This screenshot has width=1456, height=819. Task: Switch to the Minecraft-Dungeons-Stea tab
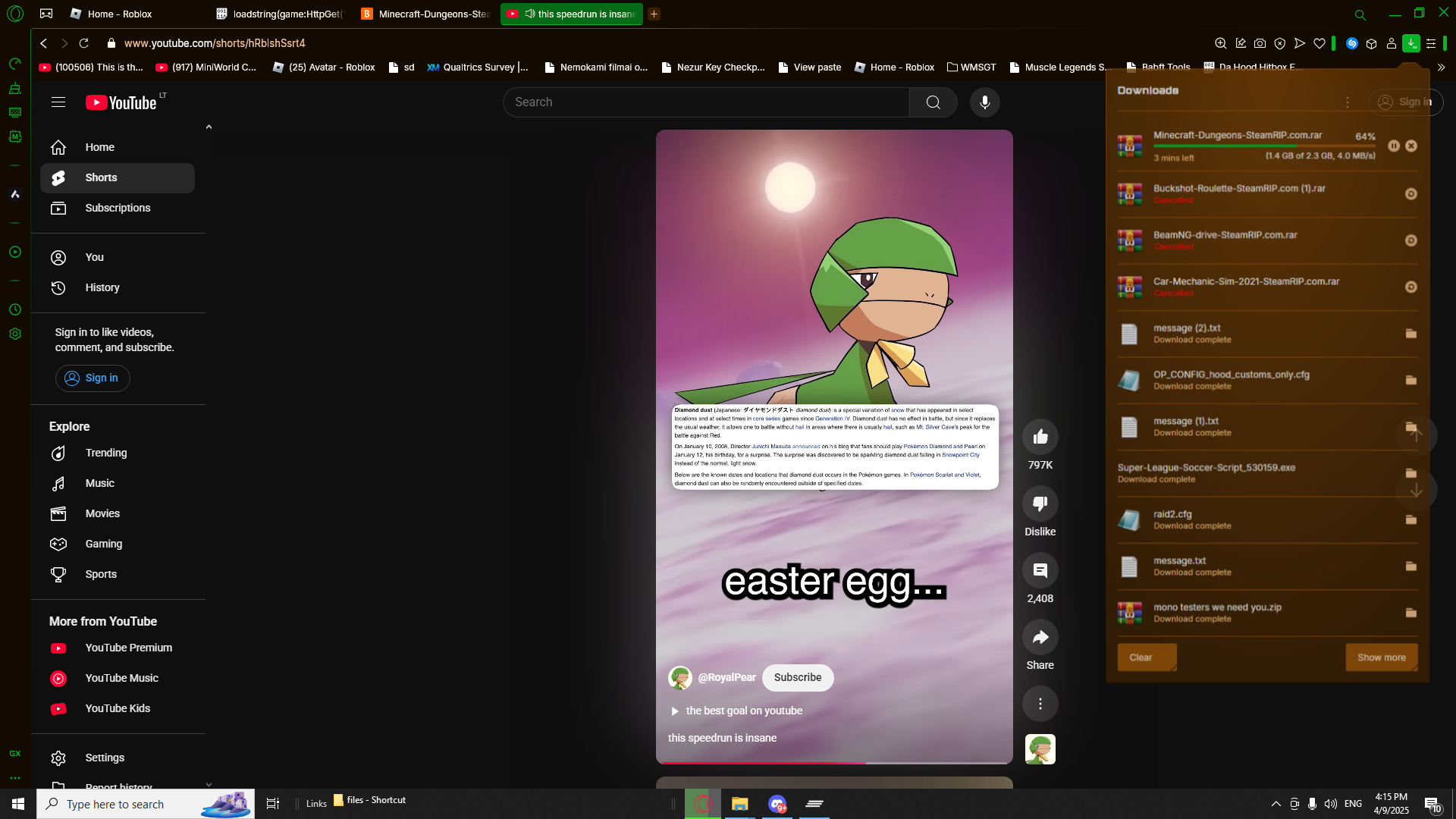[x=426, y=14]
